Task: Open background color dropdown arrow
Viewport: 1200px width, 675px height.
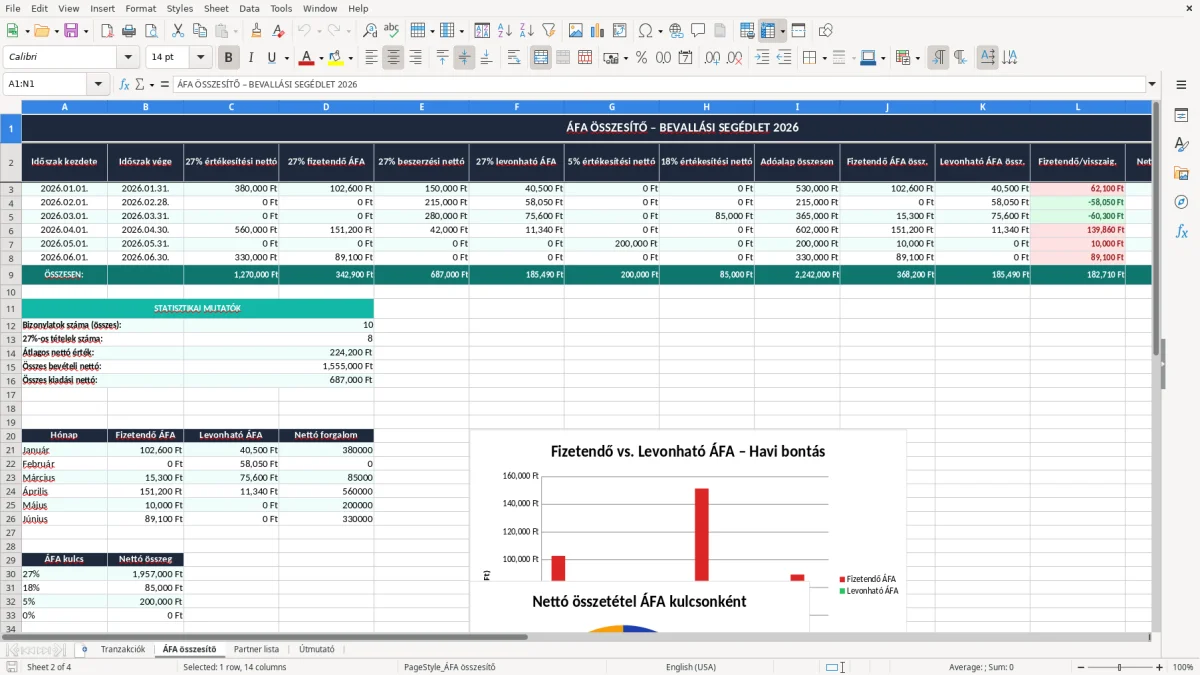Action: (x=350, y=58)
